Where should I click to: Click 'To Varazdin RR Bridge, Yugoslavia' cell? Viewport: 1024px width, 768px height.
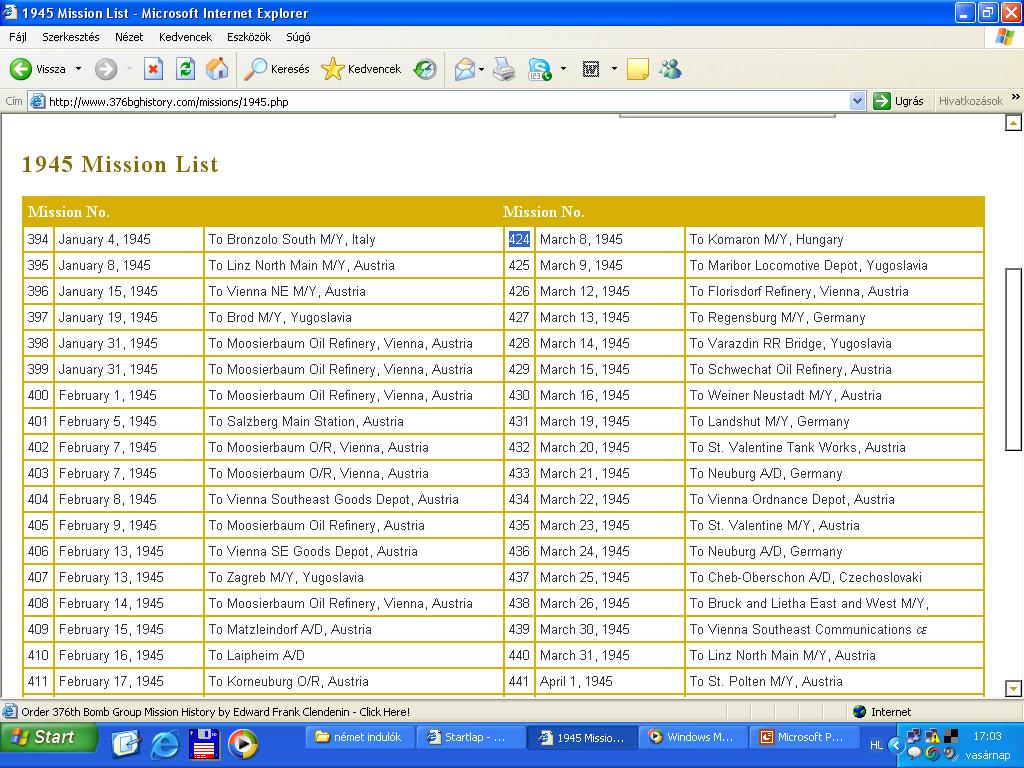point(834,343)
